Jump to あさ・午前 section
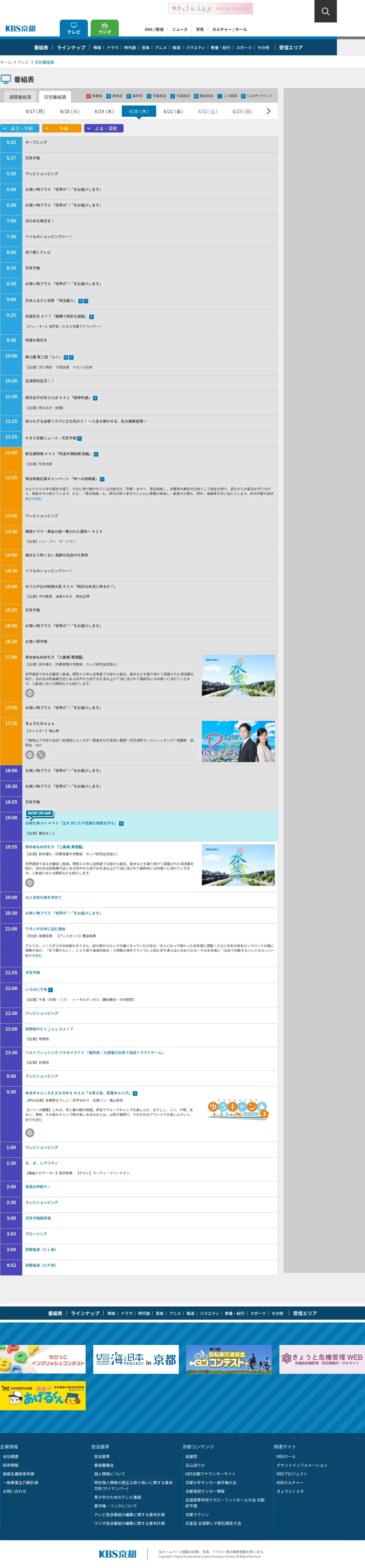Screen dimensions: 365x1568 tap(19, 129)
